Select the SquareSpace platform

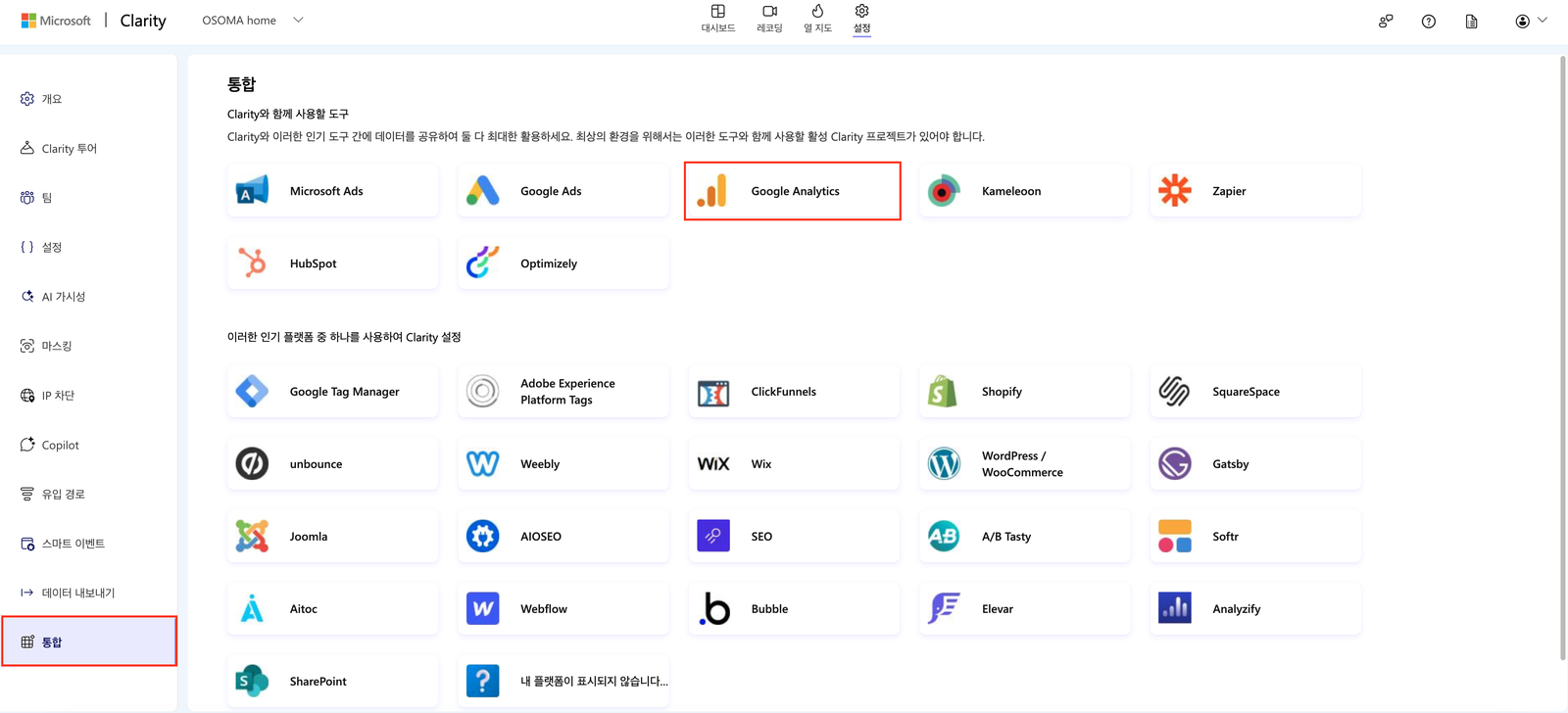[x=1254, y=392]
